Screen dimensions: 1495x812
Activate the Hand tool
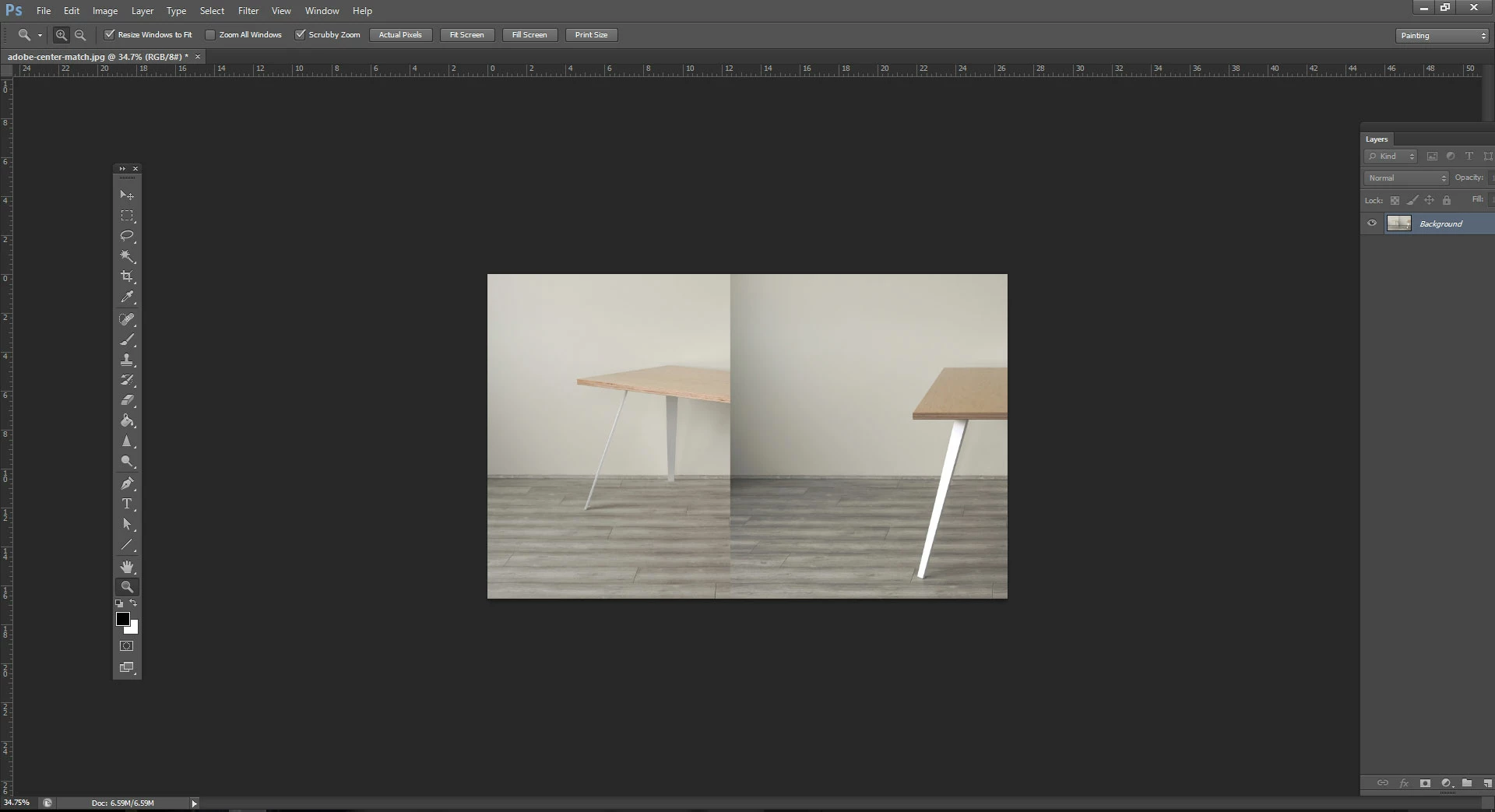127,567
